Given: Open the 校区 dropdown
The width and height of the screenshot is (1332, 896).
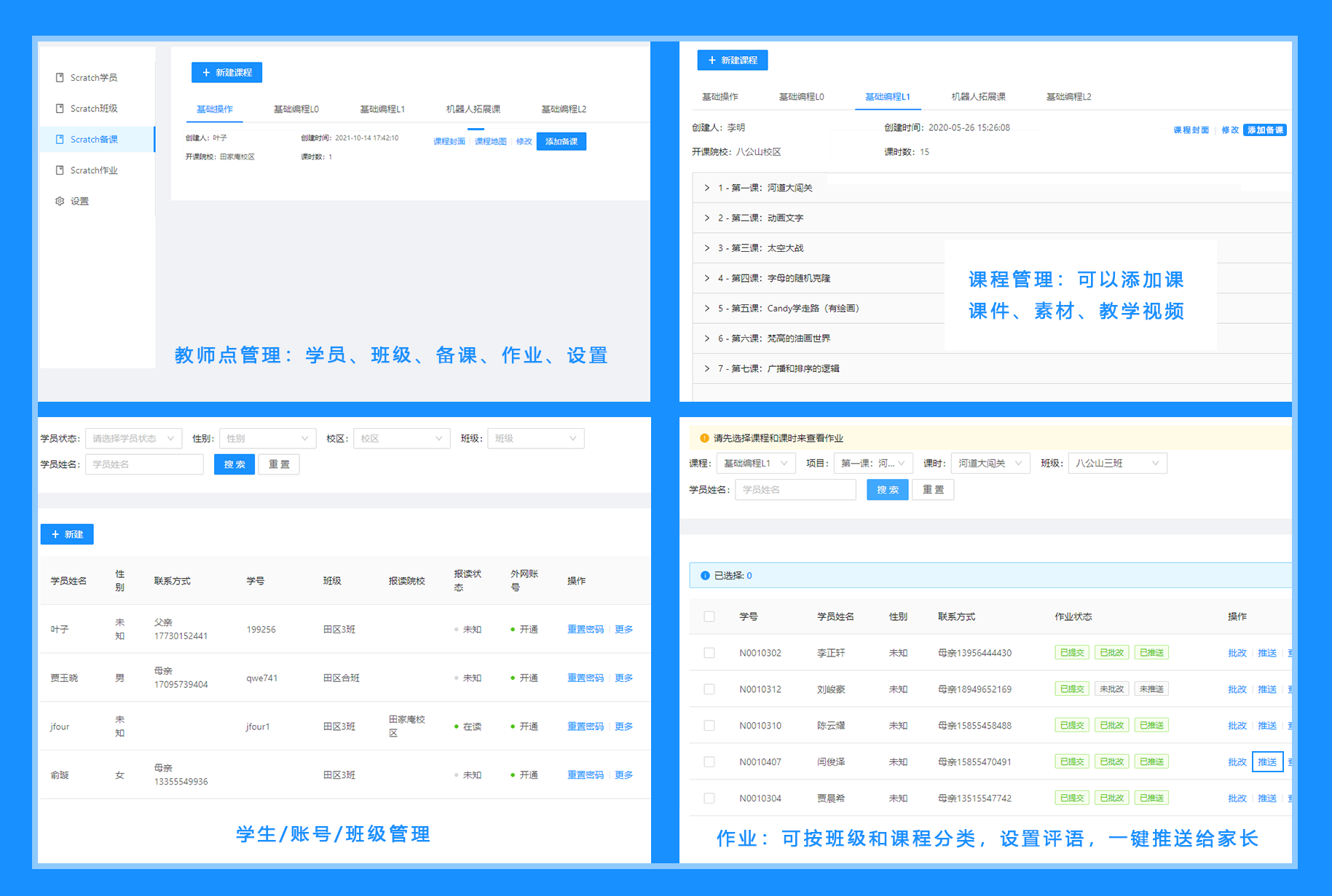Looking at the screenshot, I should pos(402,439).
